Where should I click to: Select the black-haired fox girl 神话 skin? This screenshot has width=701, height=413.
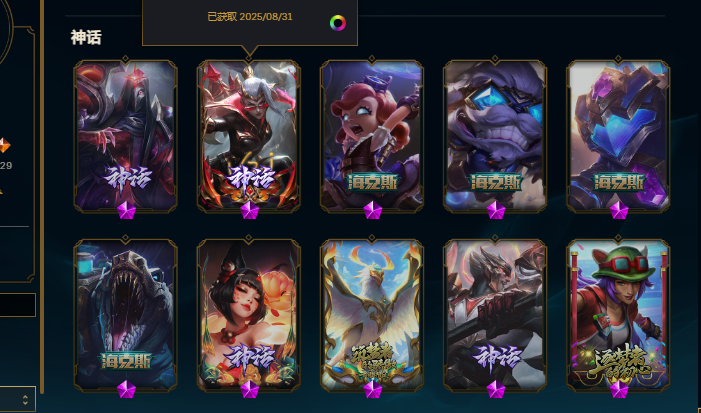(249, 315)
